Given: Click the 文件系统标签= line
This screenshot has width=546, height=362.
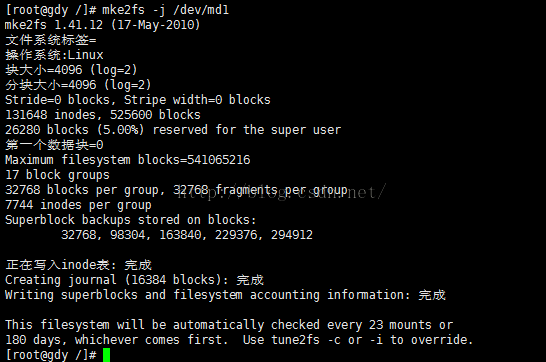Looking at the screenshot, I should 51,40.
